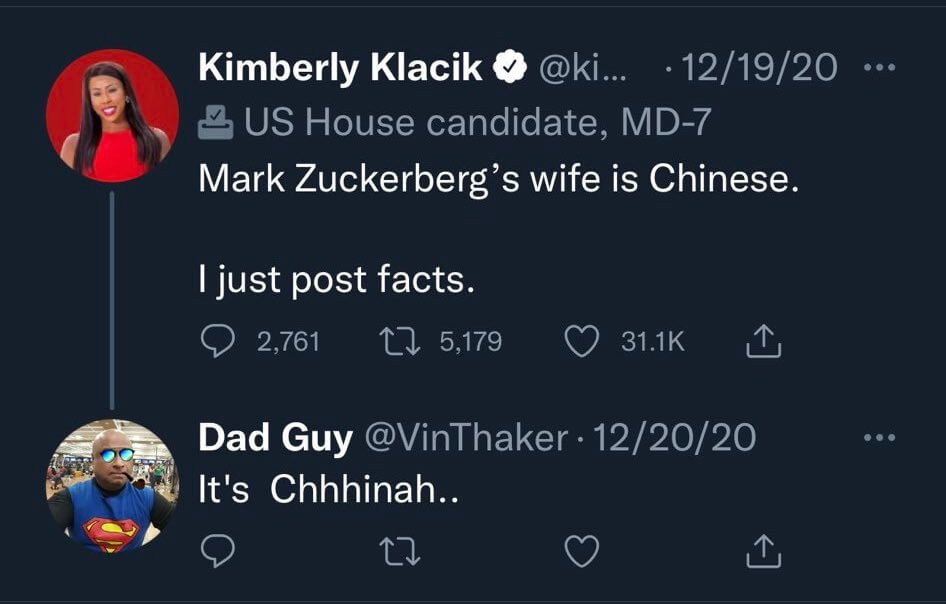This screenshot has height=604, width=946.
Task: Share Dad Guy's reply
Action: 763,549
